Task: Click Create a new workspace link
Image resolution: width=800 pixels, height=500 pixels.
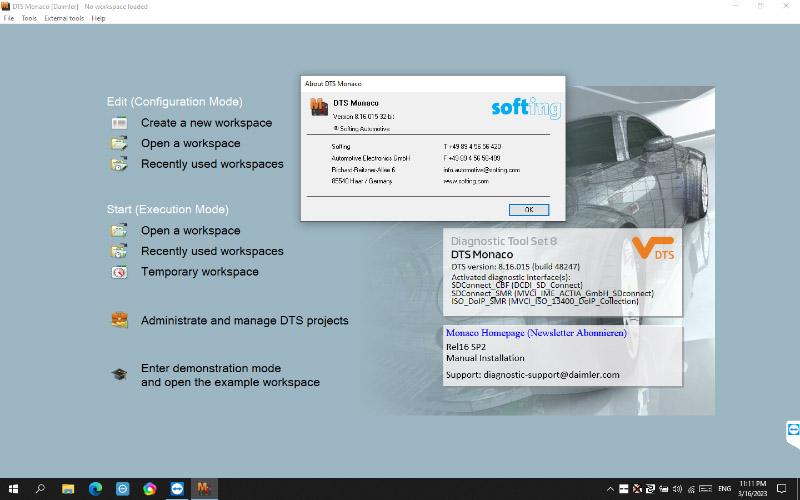Action: point(207,123)
